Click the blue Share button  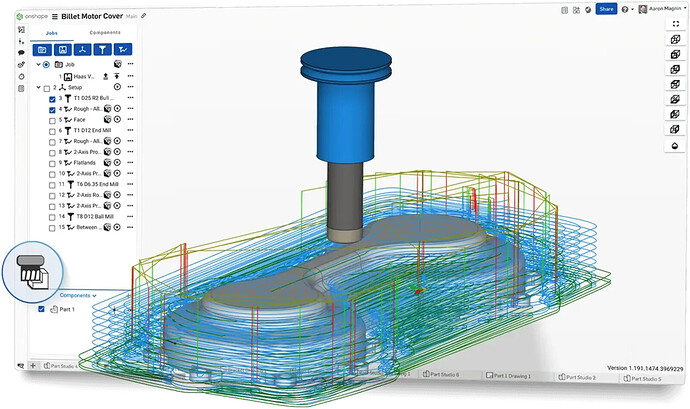pyautogui.click(x=606, y=9)
